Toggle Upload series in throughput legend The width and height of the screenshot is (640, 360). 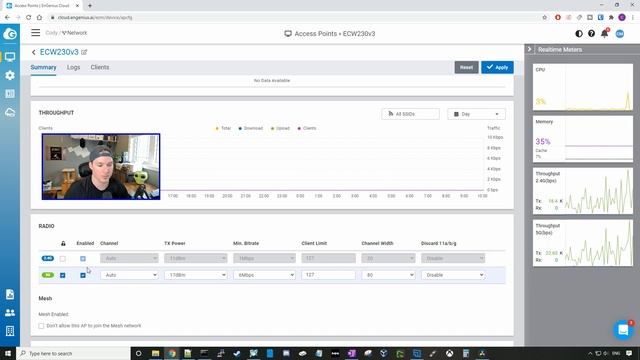(x=280, y=128)
